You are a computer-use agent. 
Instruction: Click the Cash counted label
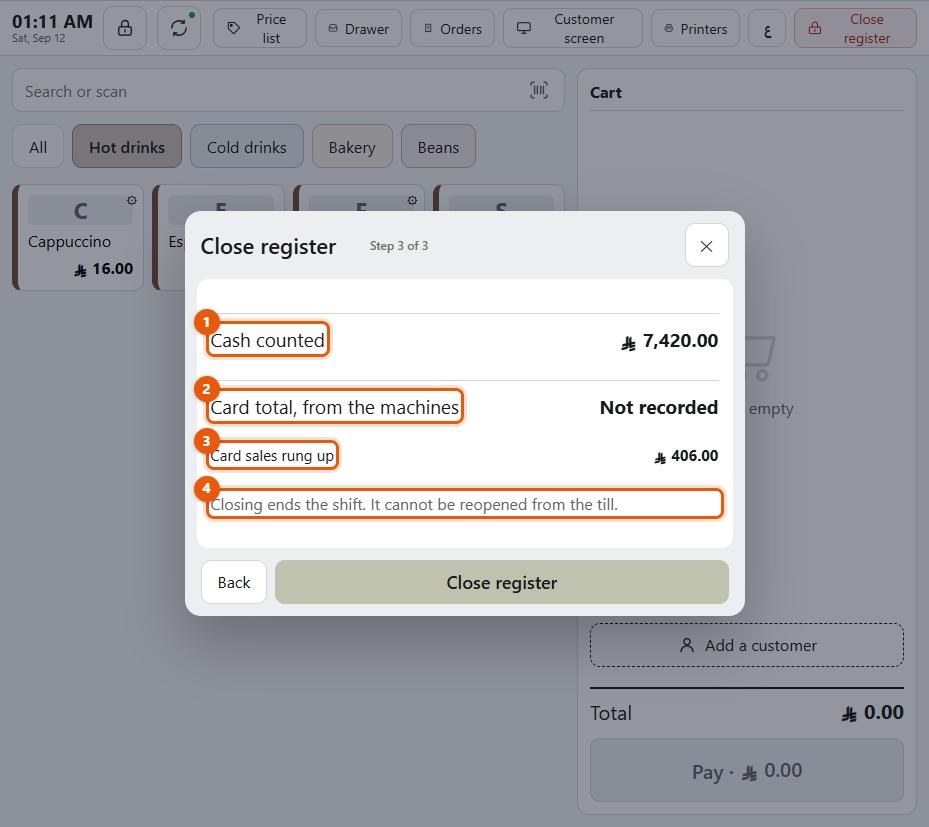(267, 340)
